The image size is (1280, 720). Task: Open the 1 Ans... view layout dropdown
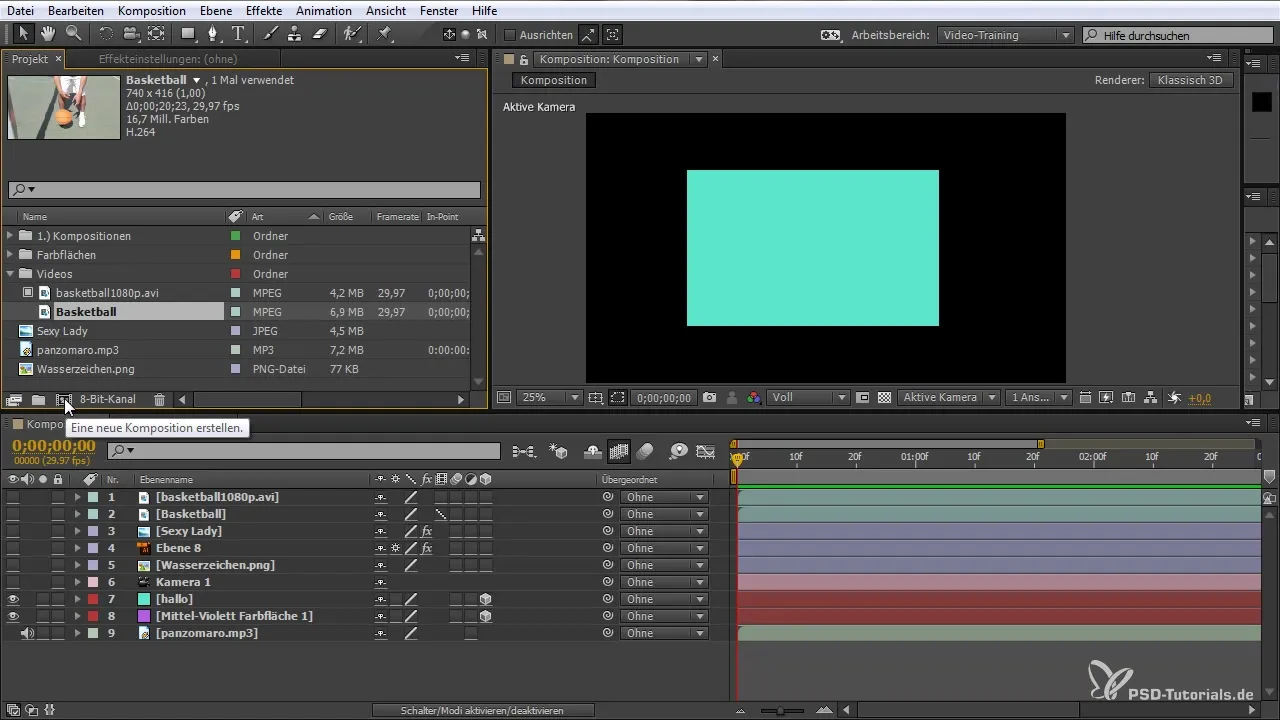1039,397
